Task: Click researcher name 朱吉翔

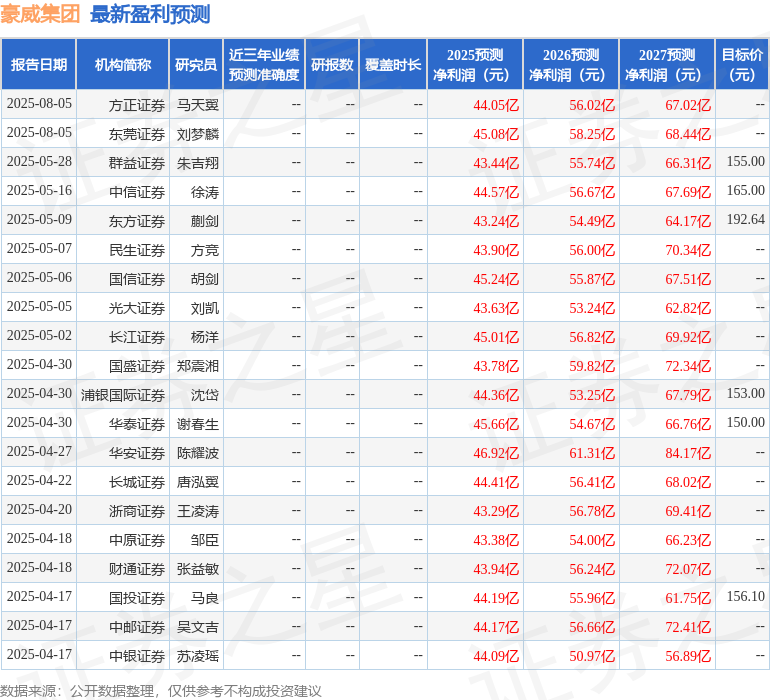Action: coord(198,163)
